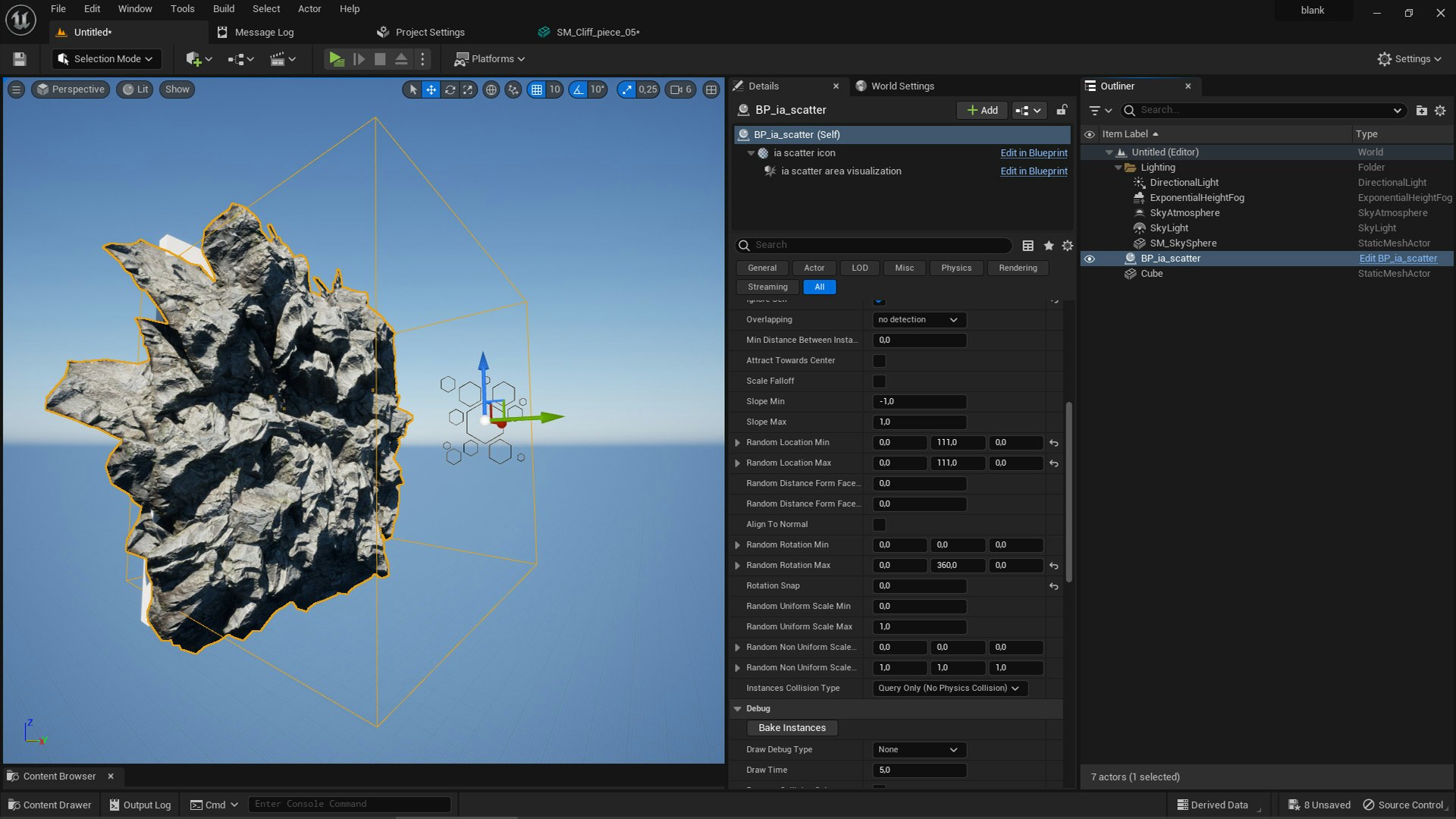Start Play in Editor
Image resolution: width=1456 pixels, height=819 pixels.
[x=336, y=59]
